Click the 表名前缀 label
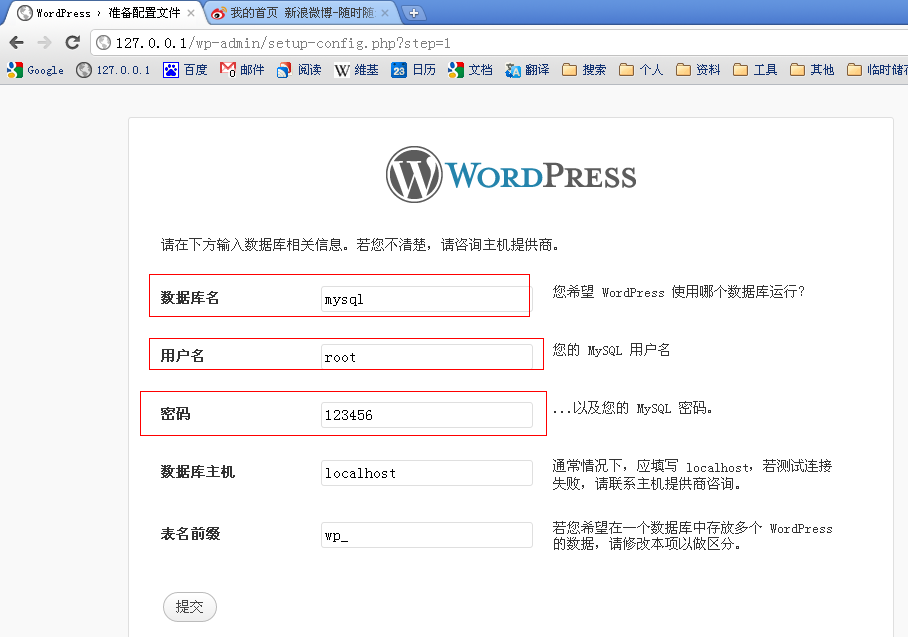 [190, 533]
